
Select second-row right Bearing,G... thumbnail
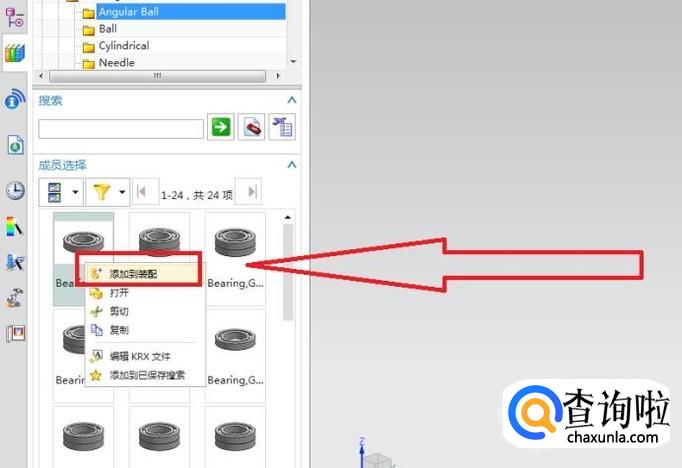click(235, 356)
